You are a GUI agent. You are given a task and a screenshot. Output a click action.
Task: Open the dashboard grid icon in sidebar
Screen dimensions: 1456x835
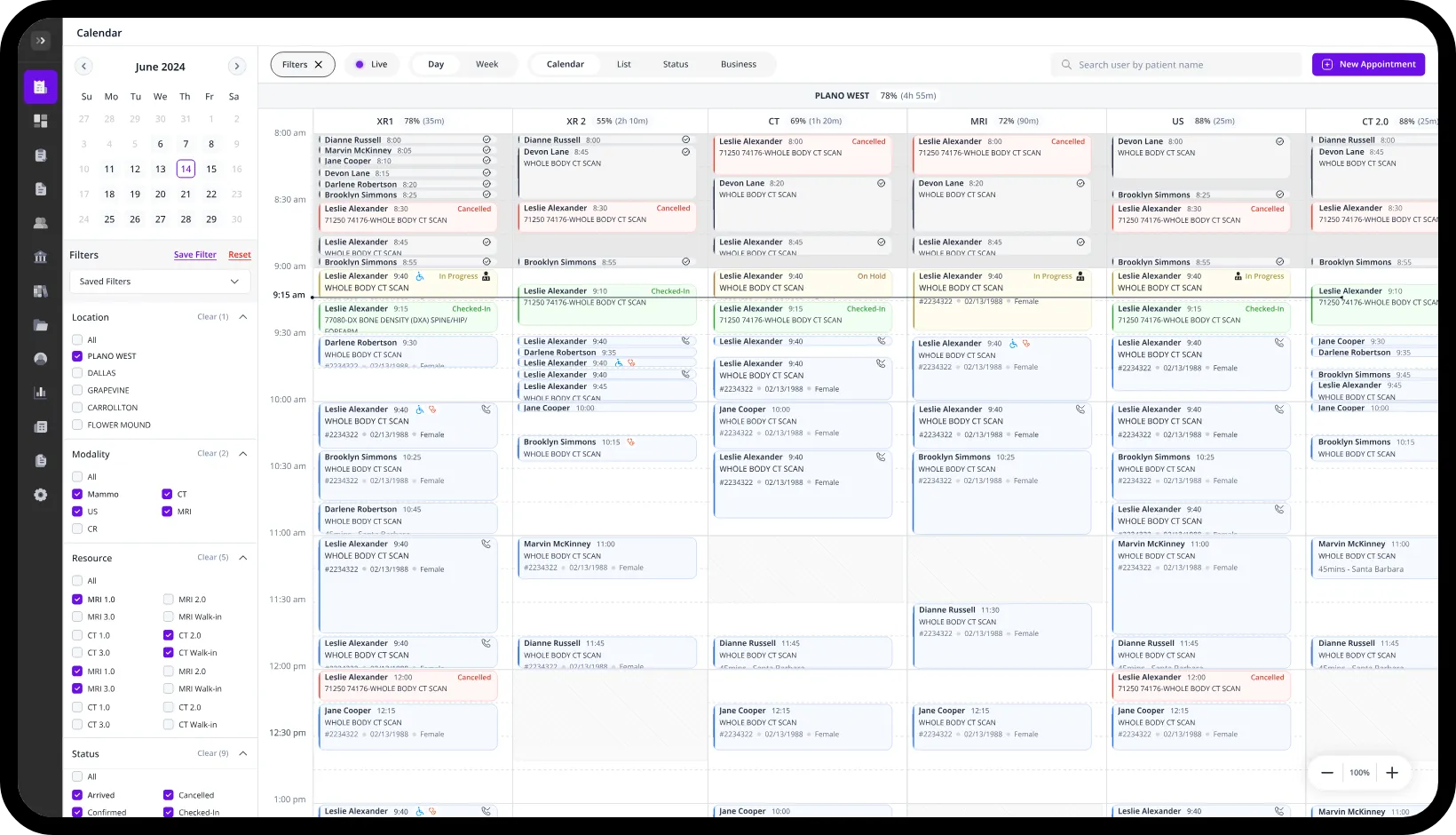pyautogui.click(x=41, y=121)
